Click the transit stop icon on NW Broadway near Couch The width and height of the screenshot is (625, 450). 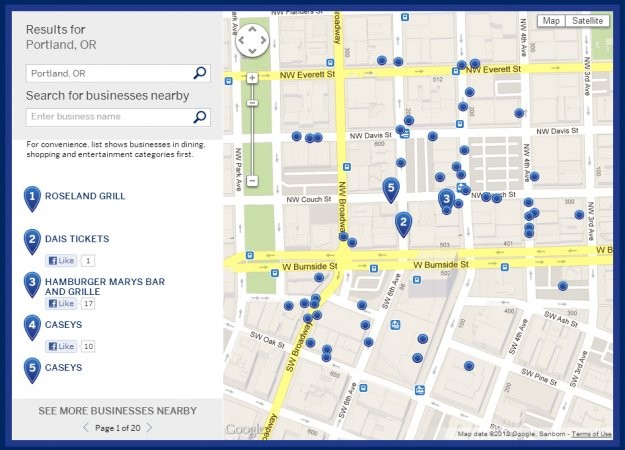[347, 167]
